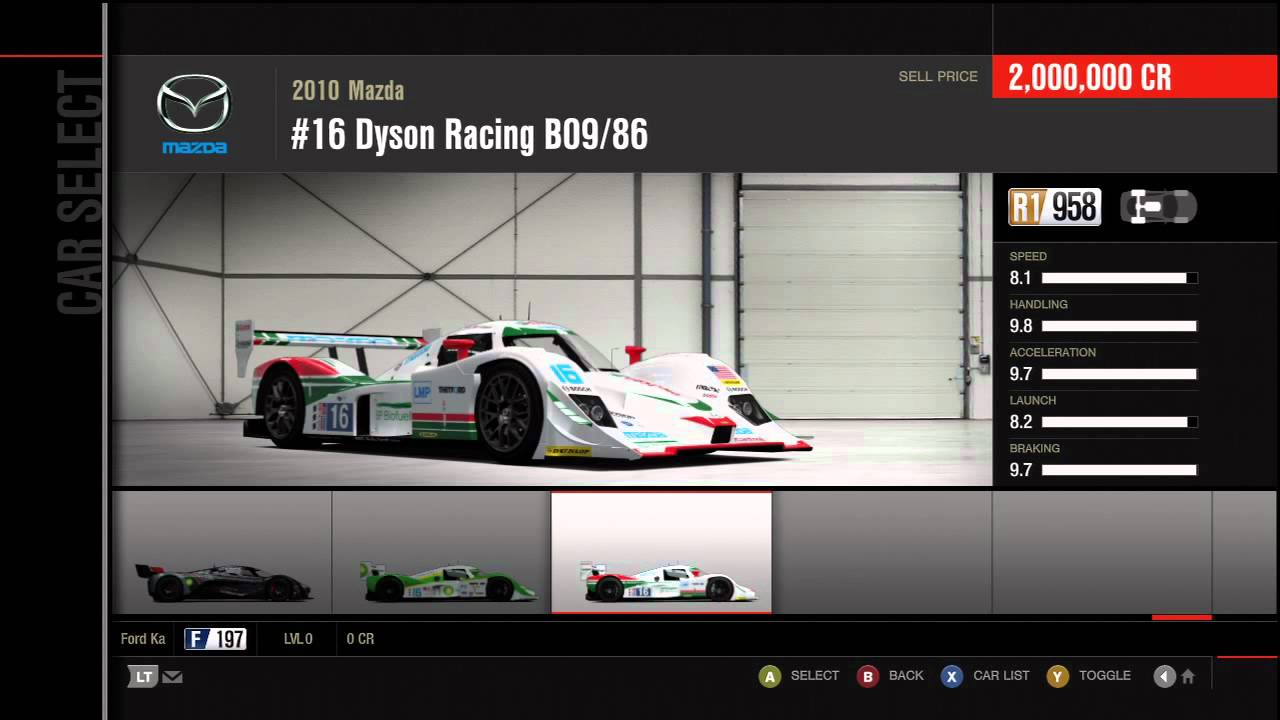
Task: Click the drivetrain layout car icon
Action: click(1158, 207)
